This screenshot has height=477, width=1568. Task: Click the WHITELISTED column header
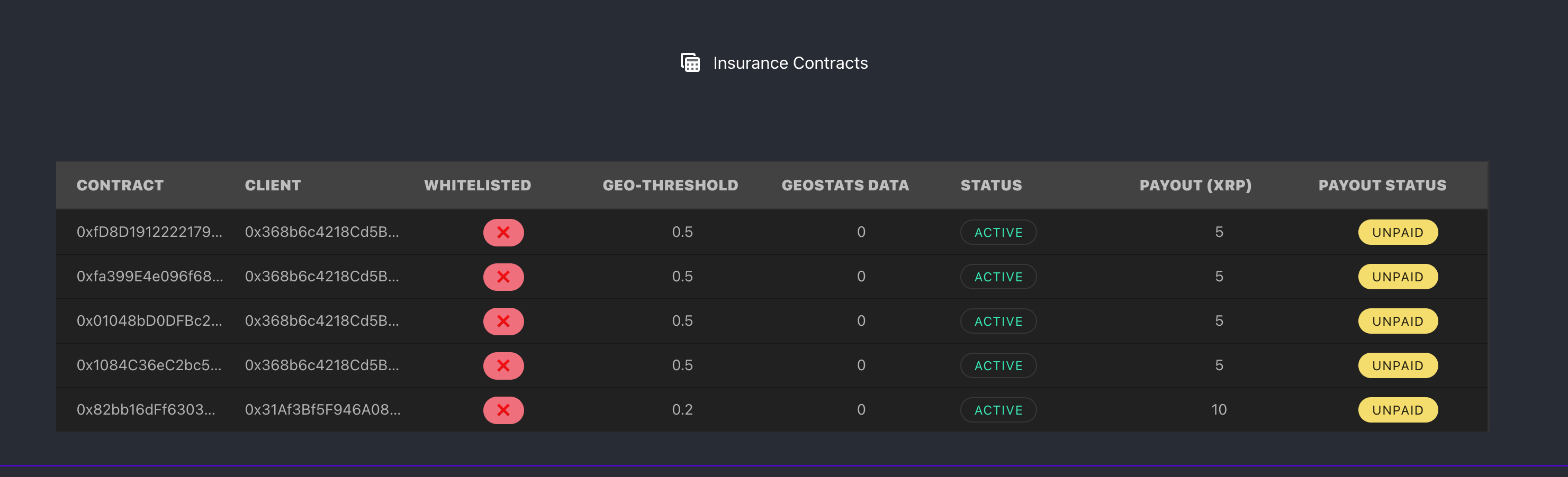(x=477, y=185)
